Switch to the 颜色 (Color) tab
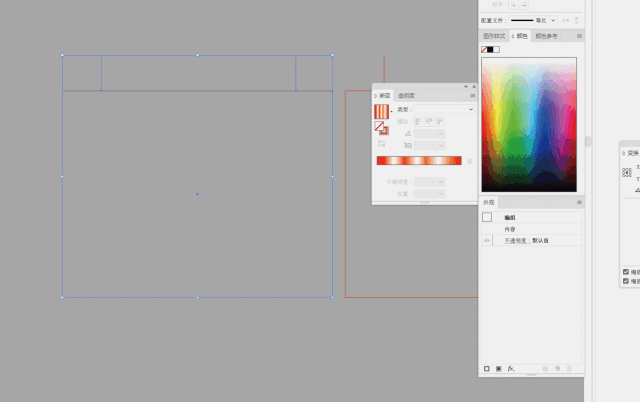This screenshot has height=402, width=640. tap(520, 36)
